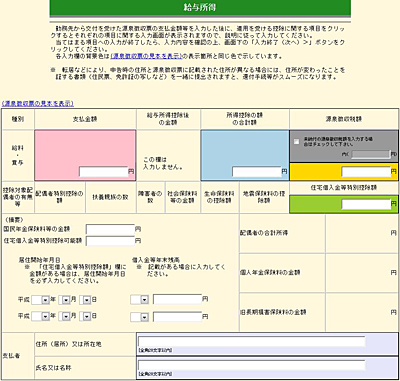Open second row day dropdown
Image resolution: width=400 pixels, height=381 pixels.
(85, 316)
